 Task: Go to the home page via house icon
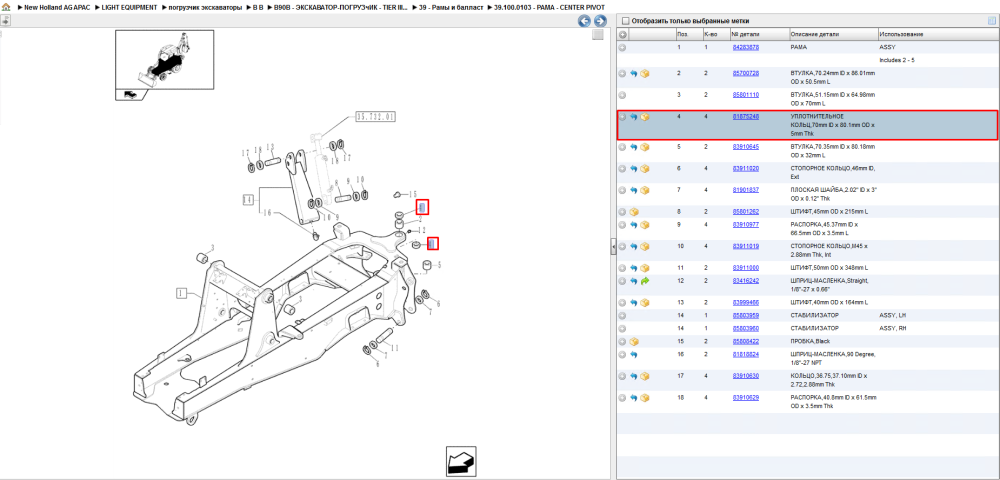click(6, 7)
